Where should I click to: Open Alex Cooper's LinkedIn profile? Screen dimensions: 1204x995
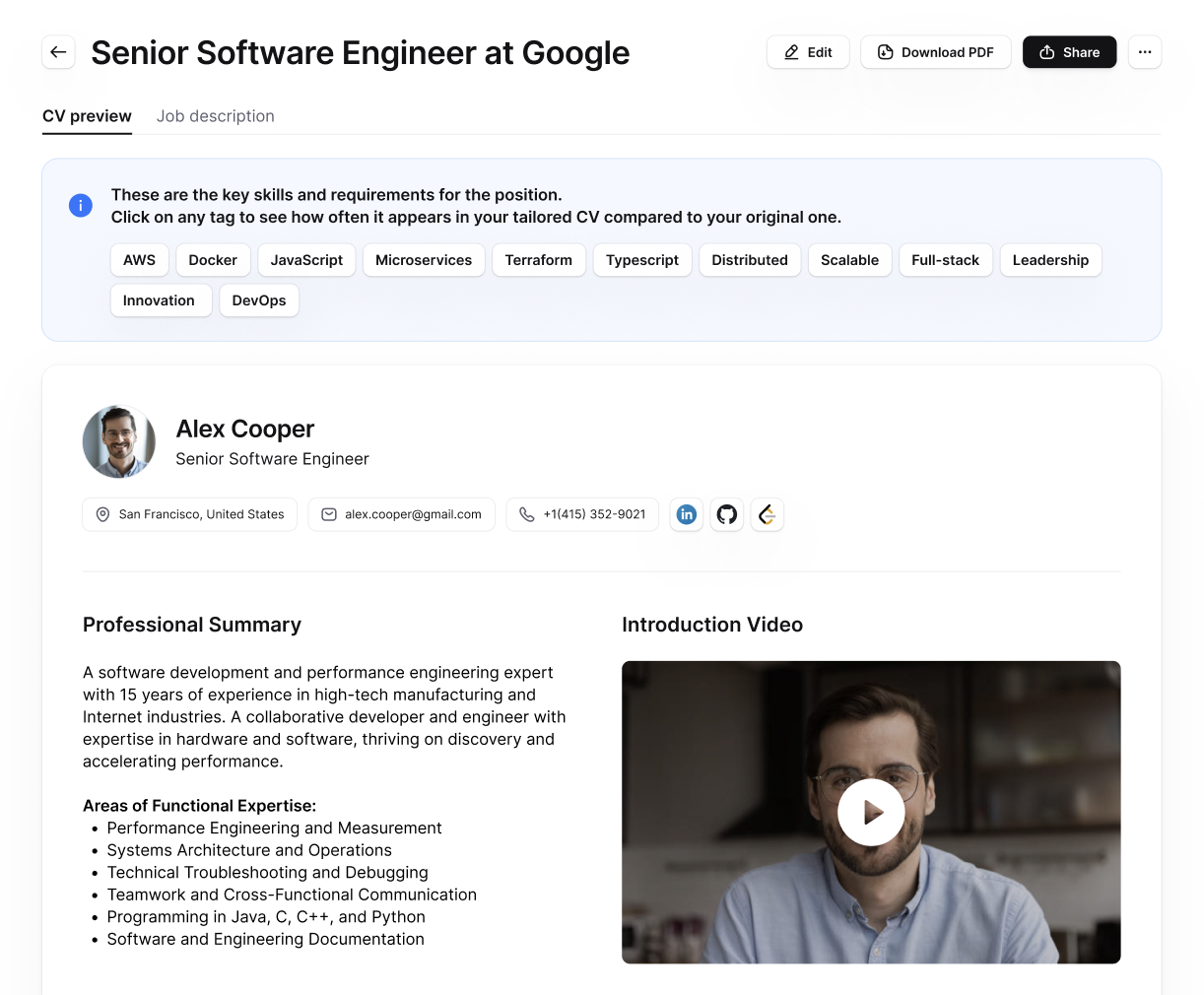(686, 513)
